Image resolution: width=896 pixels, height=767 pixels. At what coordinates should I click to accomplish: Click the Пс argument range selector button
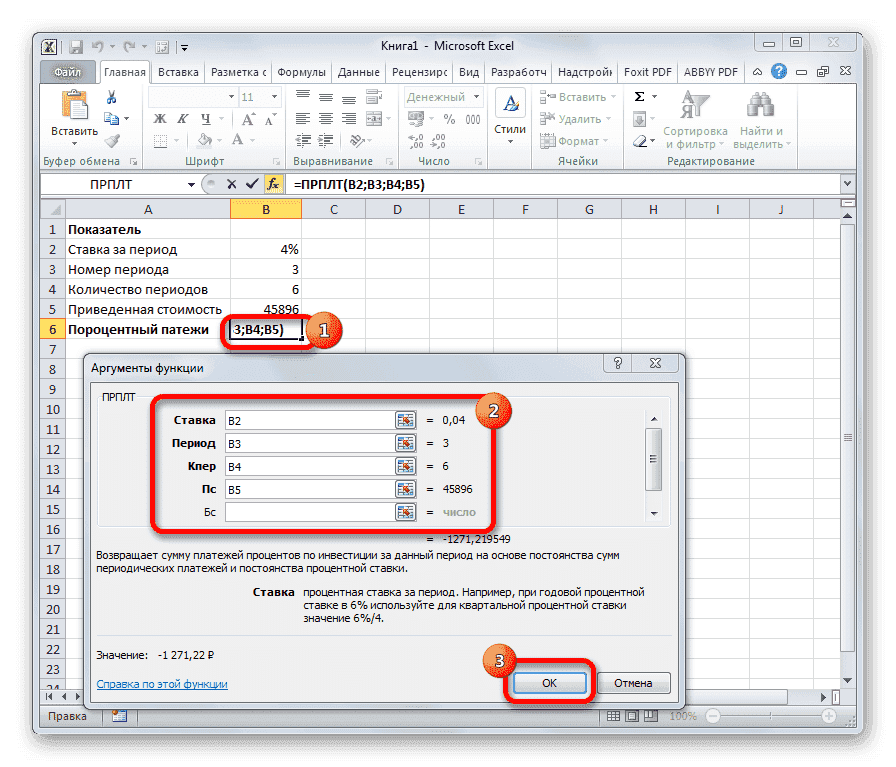point(405,489)
